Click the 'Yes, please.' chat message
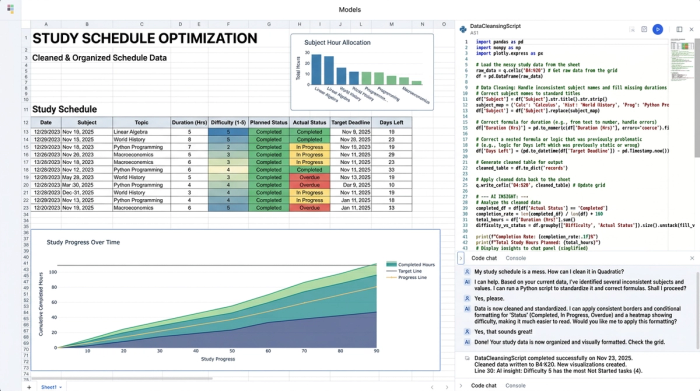This screenshot has width=700, height=391. tap(489, 299)
